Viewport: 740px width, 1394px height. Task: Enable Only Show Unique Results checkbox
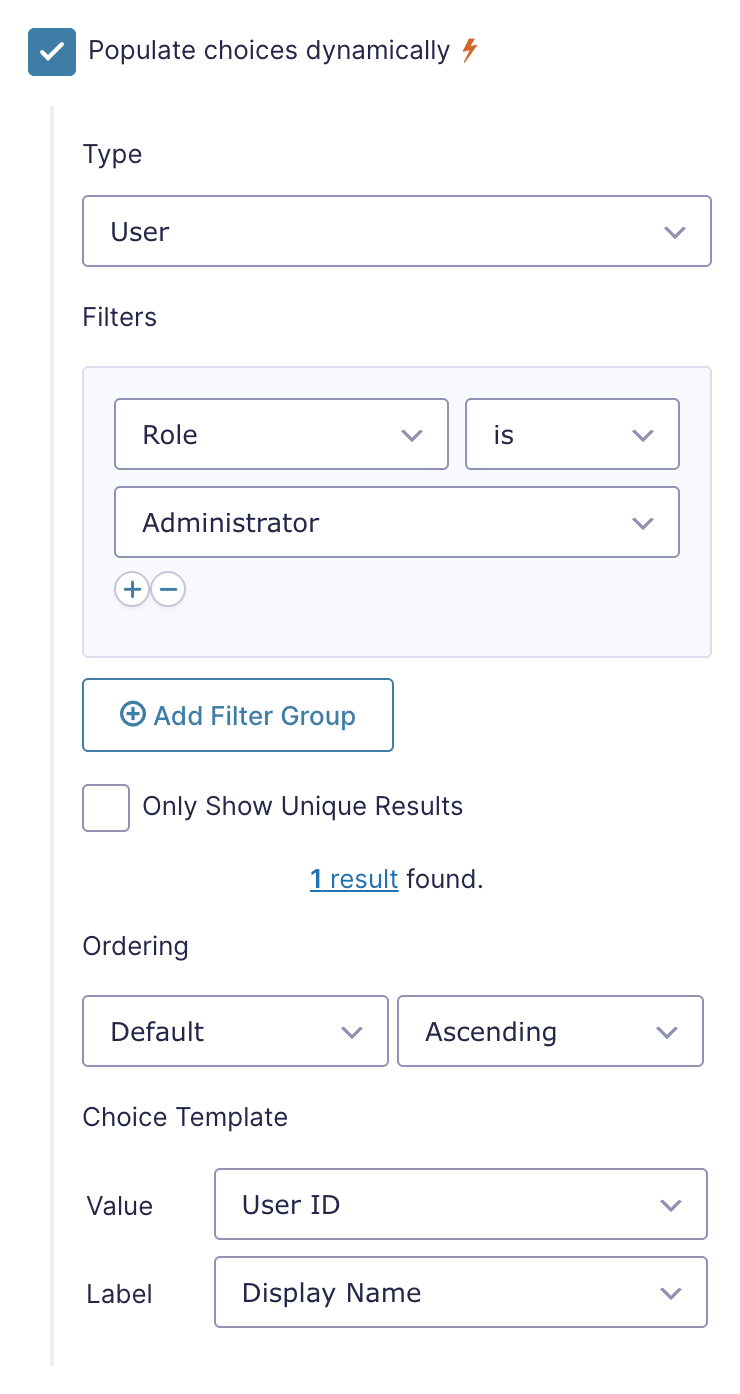click(106, 807)
